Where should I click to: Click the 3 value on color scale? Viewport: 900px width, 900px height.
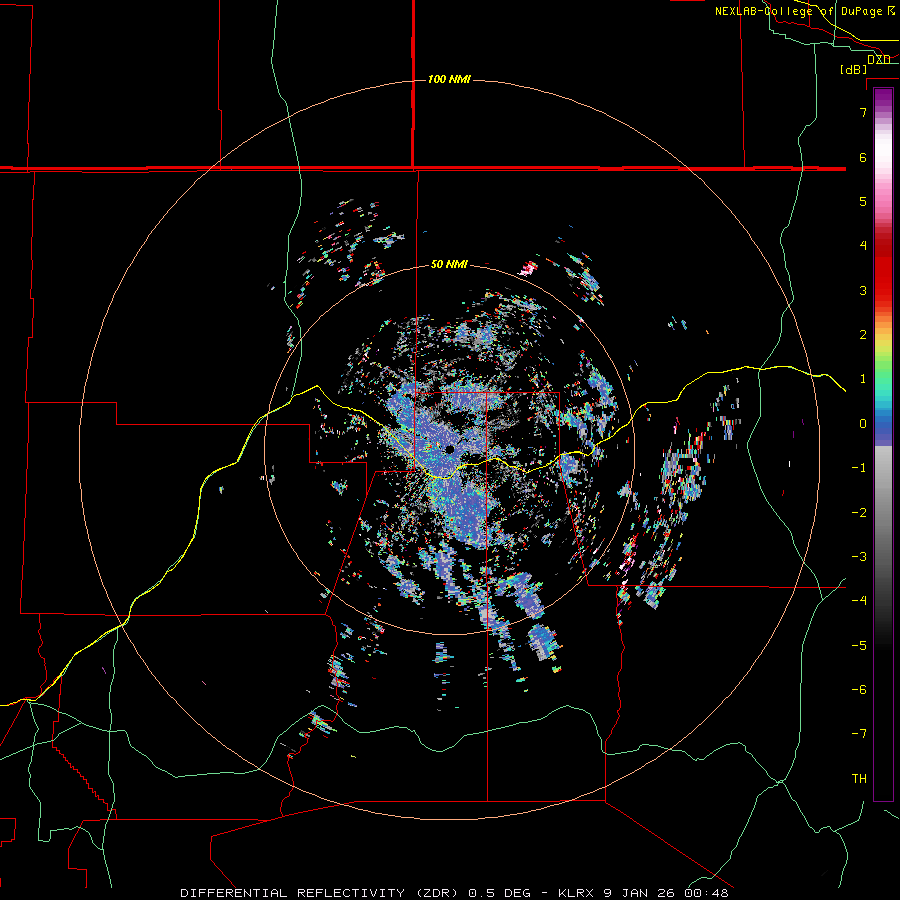pyautogui.click(x=863, y=290)
